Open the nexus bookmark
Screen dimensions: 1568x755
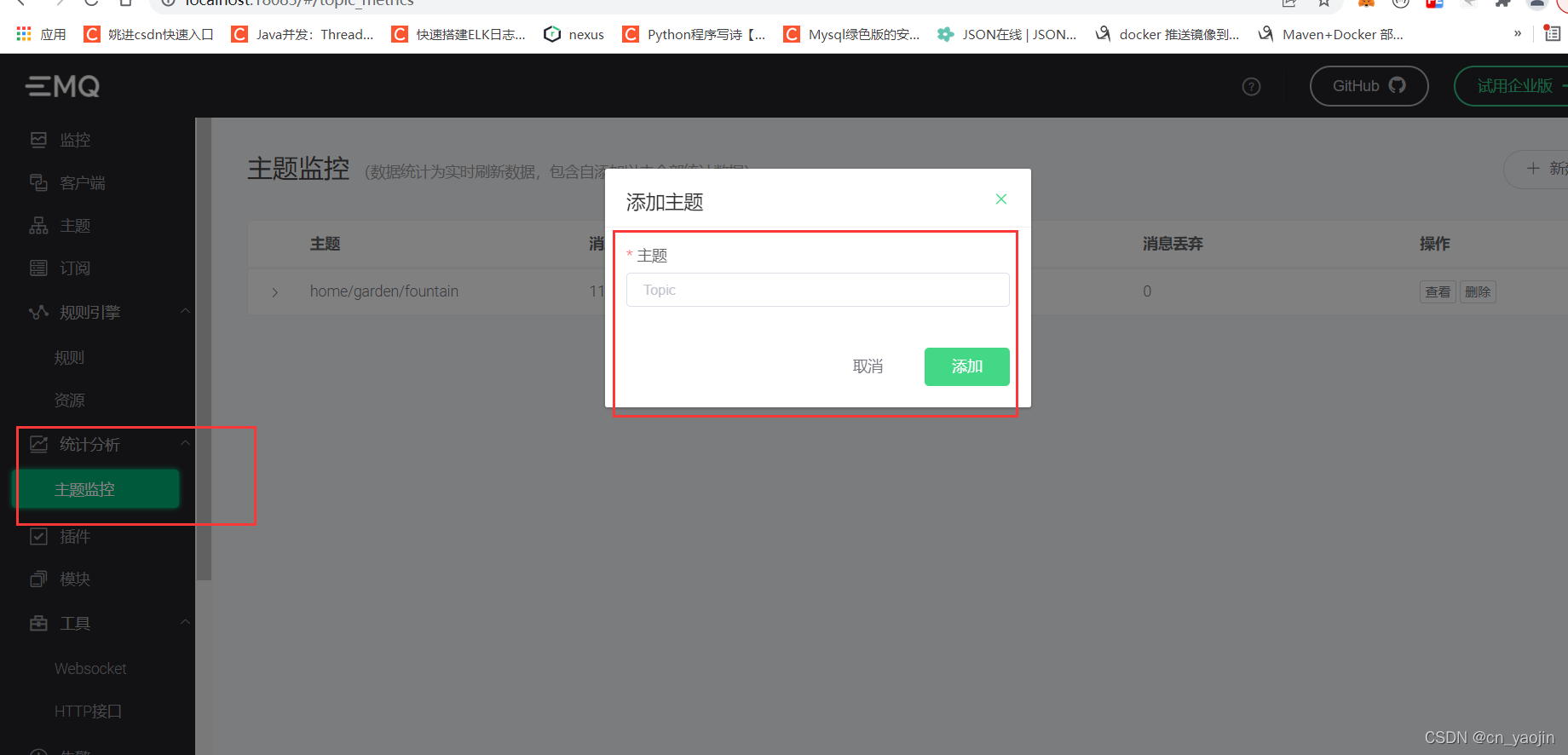point(574,34)
